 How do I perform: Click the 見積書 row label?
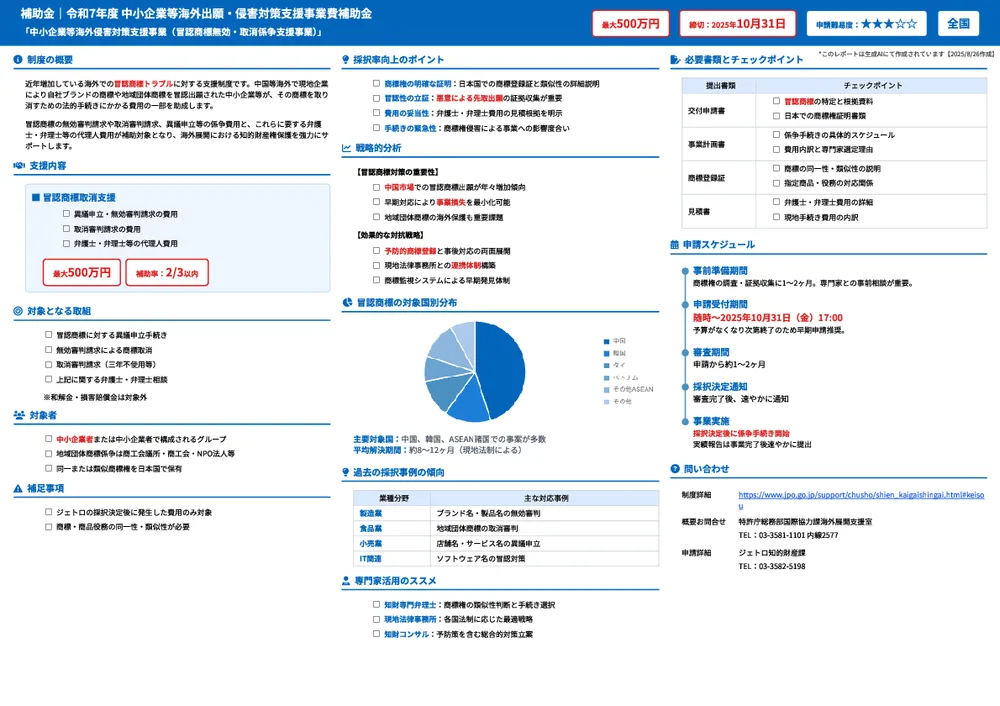tap(699, 212)
